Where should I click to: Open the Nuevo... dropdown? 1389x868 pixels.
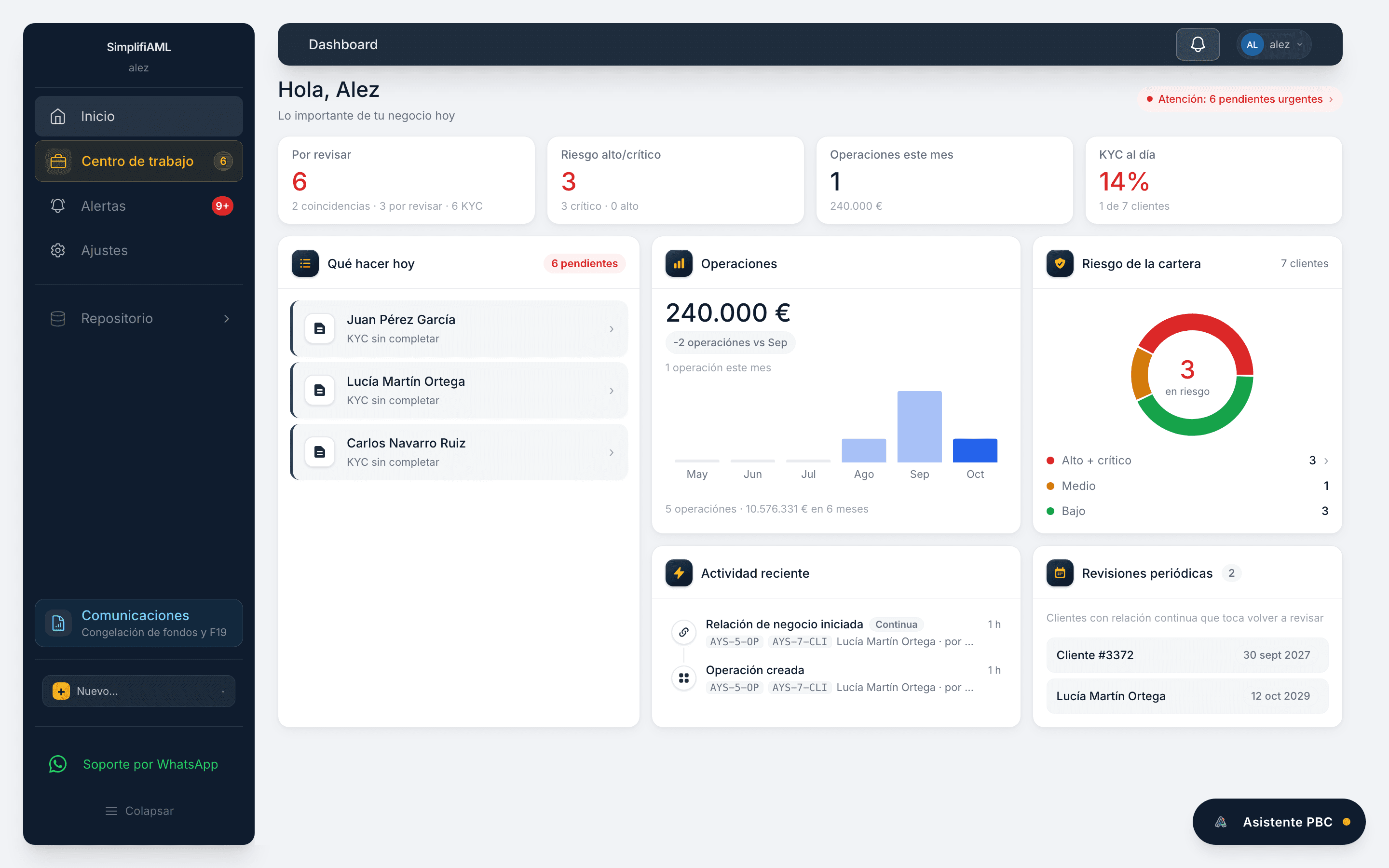139,691
